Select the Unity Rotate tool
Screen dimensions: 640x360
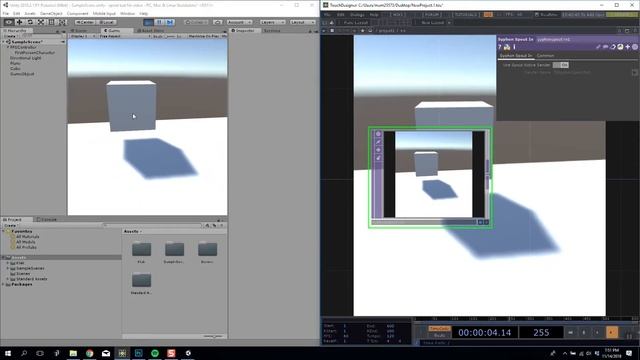[x=30, y=22]
